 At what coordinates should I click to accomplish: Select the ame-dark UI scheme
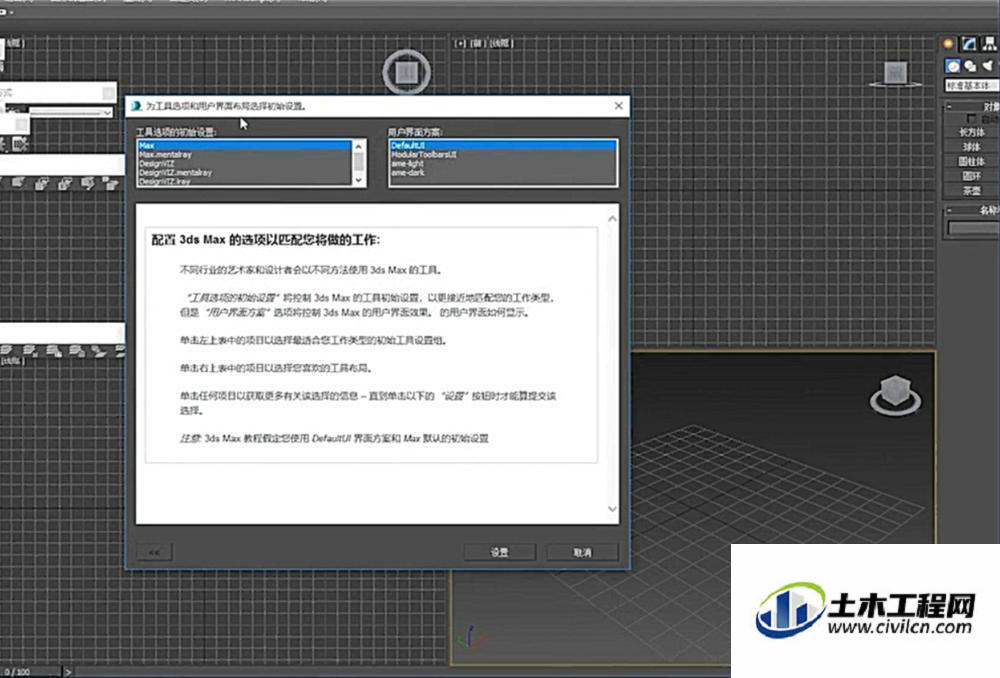coord(503,172)
